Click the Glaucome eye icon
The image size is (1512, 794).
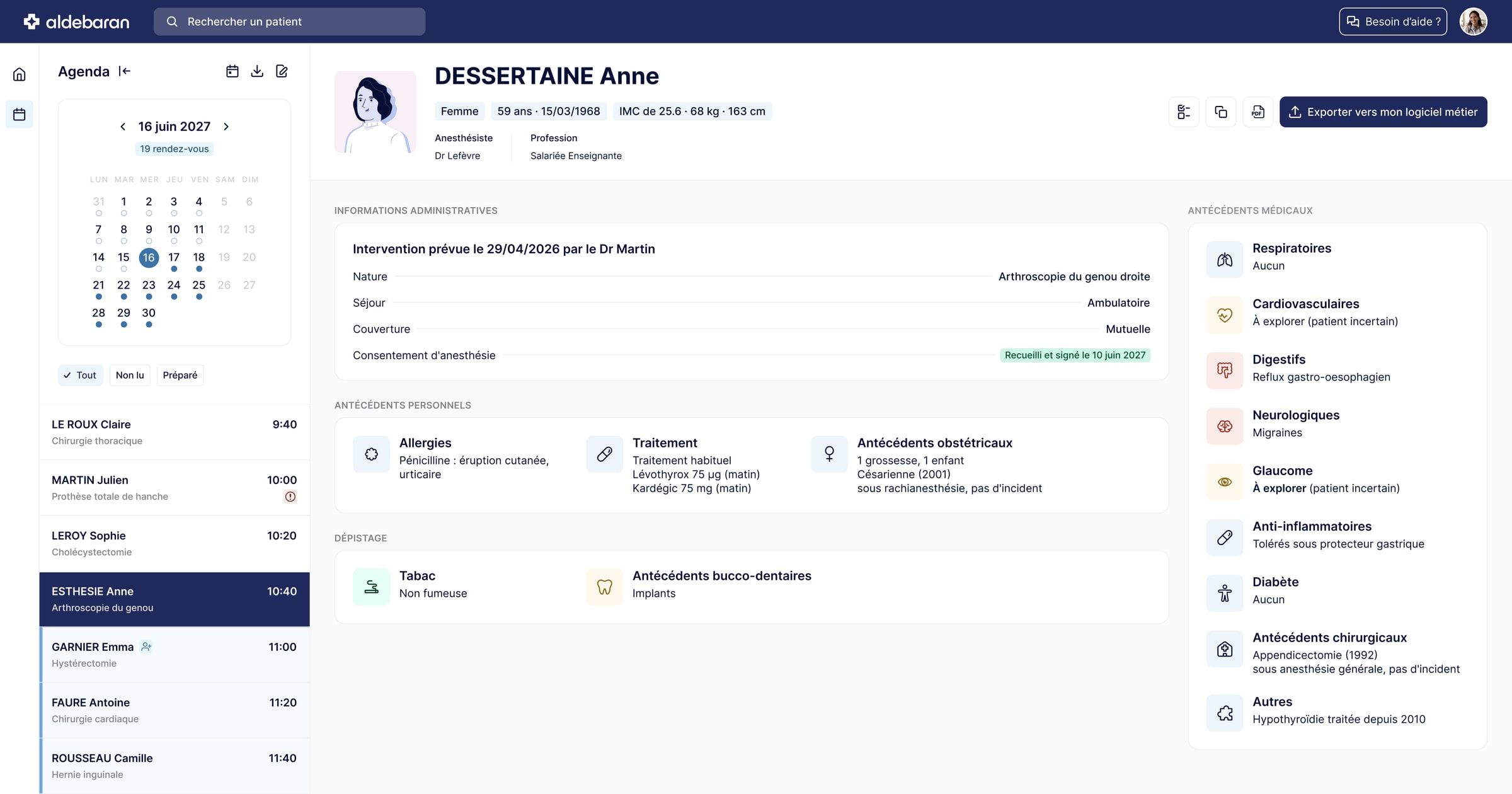tap(1225, 482)
